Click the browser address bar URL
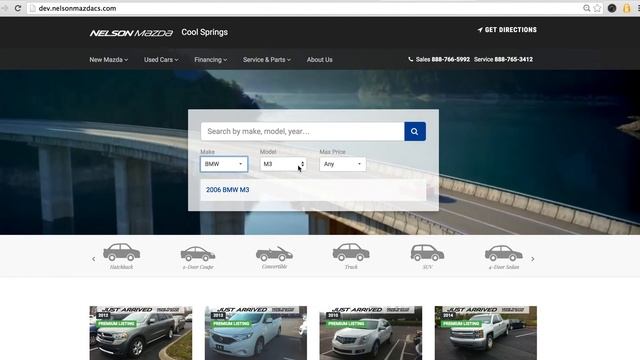This screenshot has height=360, width=640. click(x=77, y=8)
